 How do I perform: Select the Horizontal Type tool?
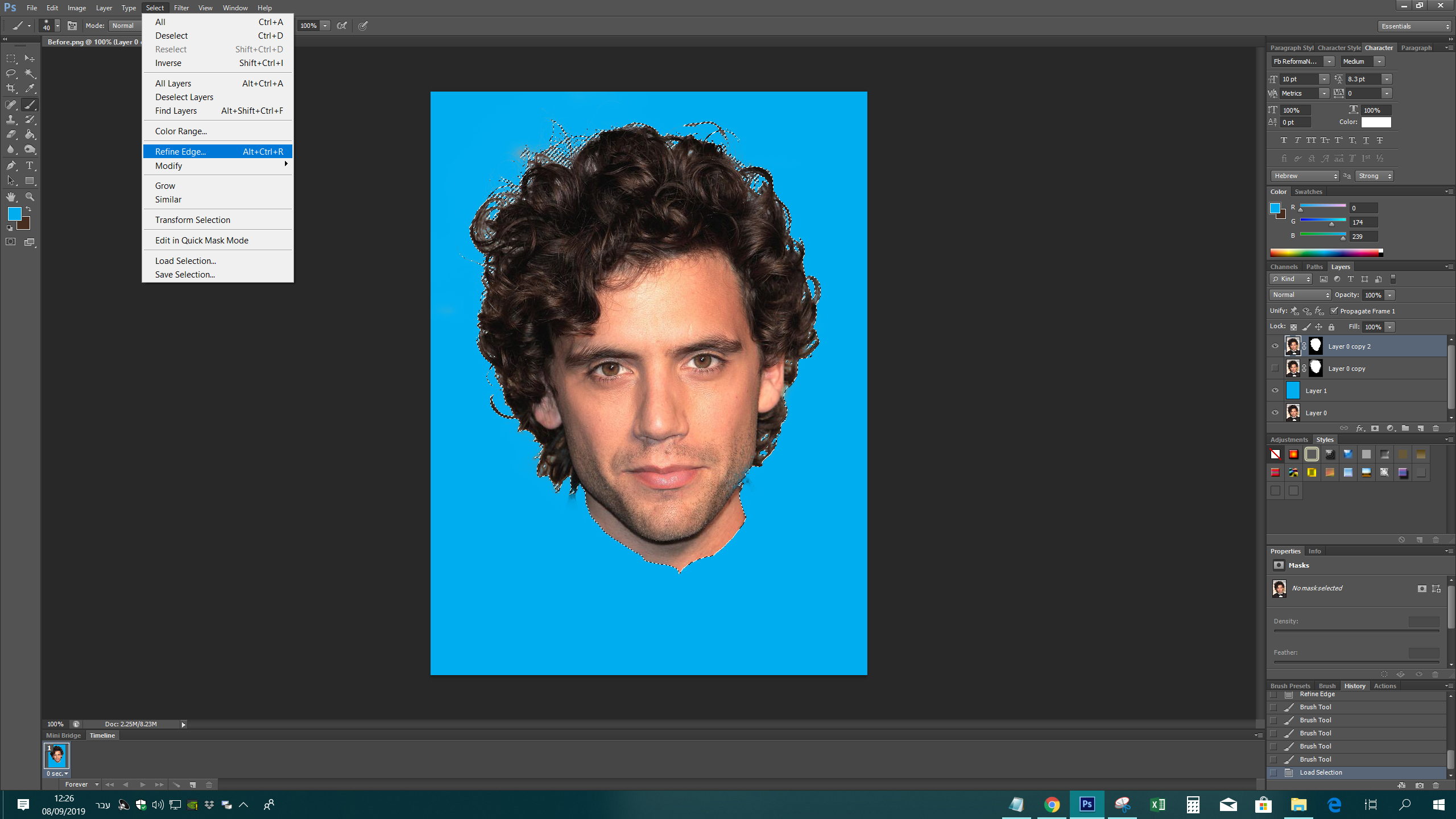click(30, 166)
